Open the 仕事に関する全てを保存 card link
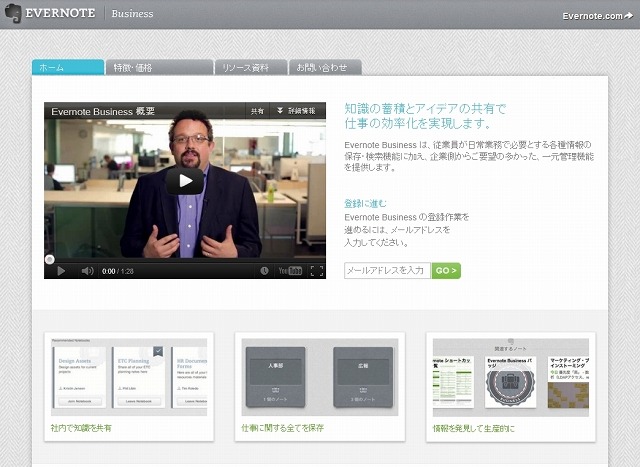 [282, 428]
